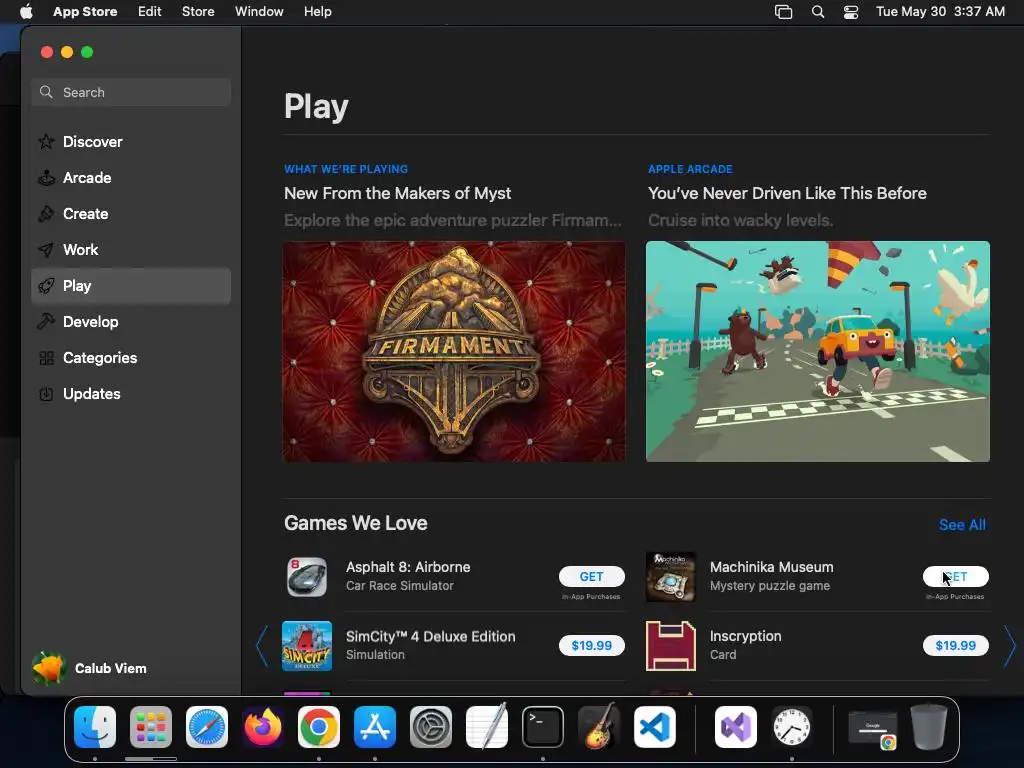The width and height of the screenshot is (1024, 768).
Task: Select the Create paintbrush icon
Action: pyautogui.click(x=46, y=214)
